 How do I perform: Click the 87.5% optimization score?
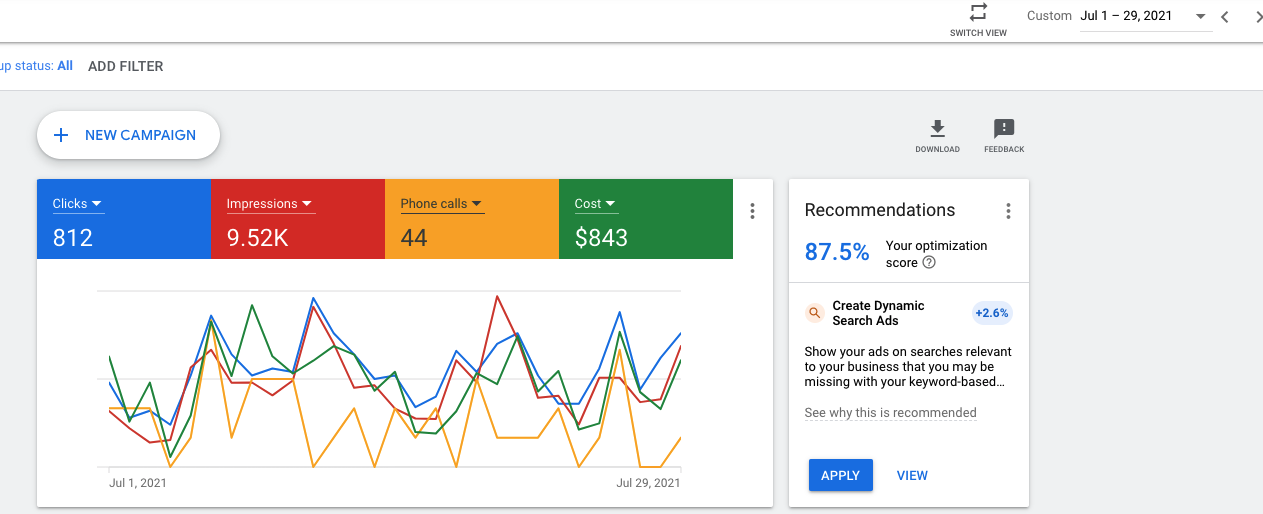[x=837, y=253]
